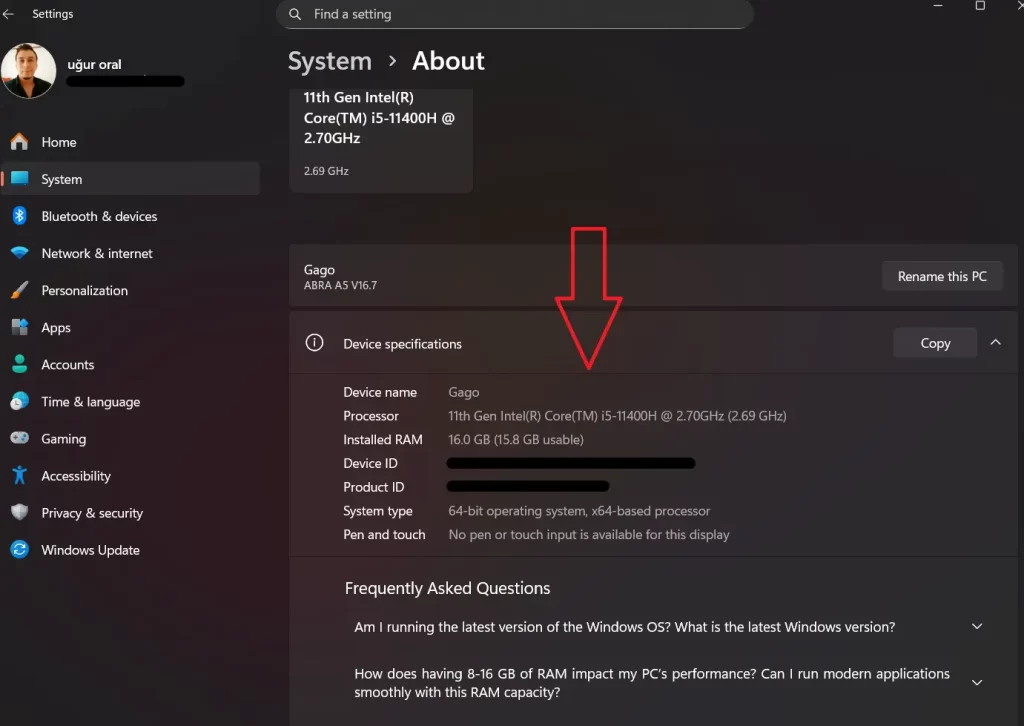1024x726 pixels.
Task: Click the user profile picture
Action: (x=28, y=71)
